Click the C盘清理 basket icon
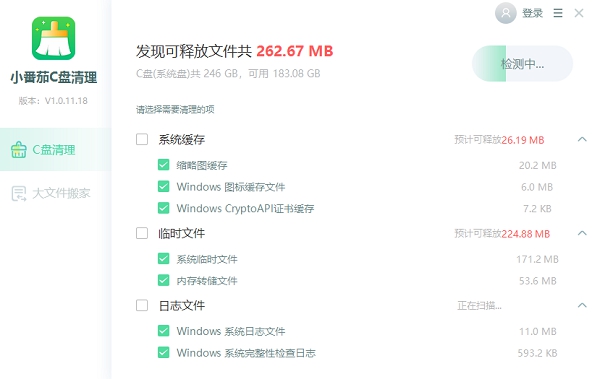600x379 pixels. 19,150
